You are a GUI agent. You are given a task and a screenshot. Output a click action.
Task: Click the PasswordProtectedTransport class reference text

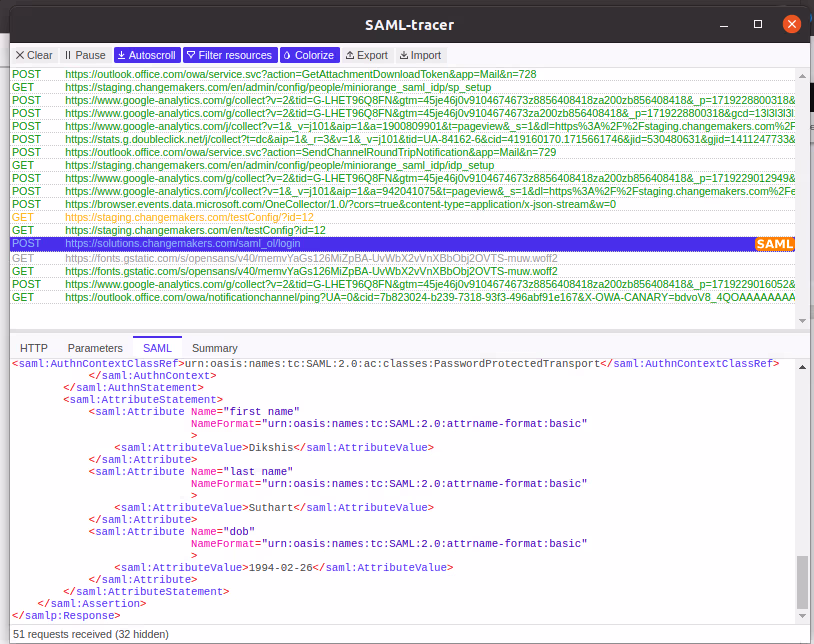tap(392, 364)
